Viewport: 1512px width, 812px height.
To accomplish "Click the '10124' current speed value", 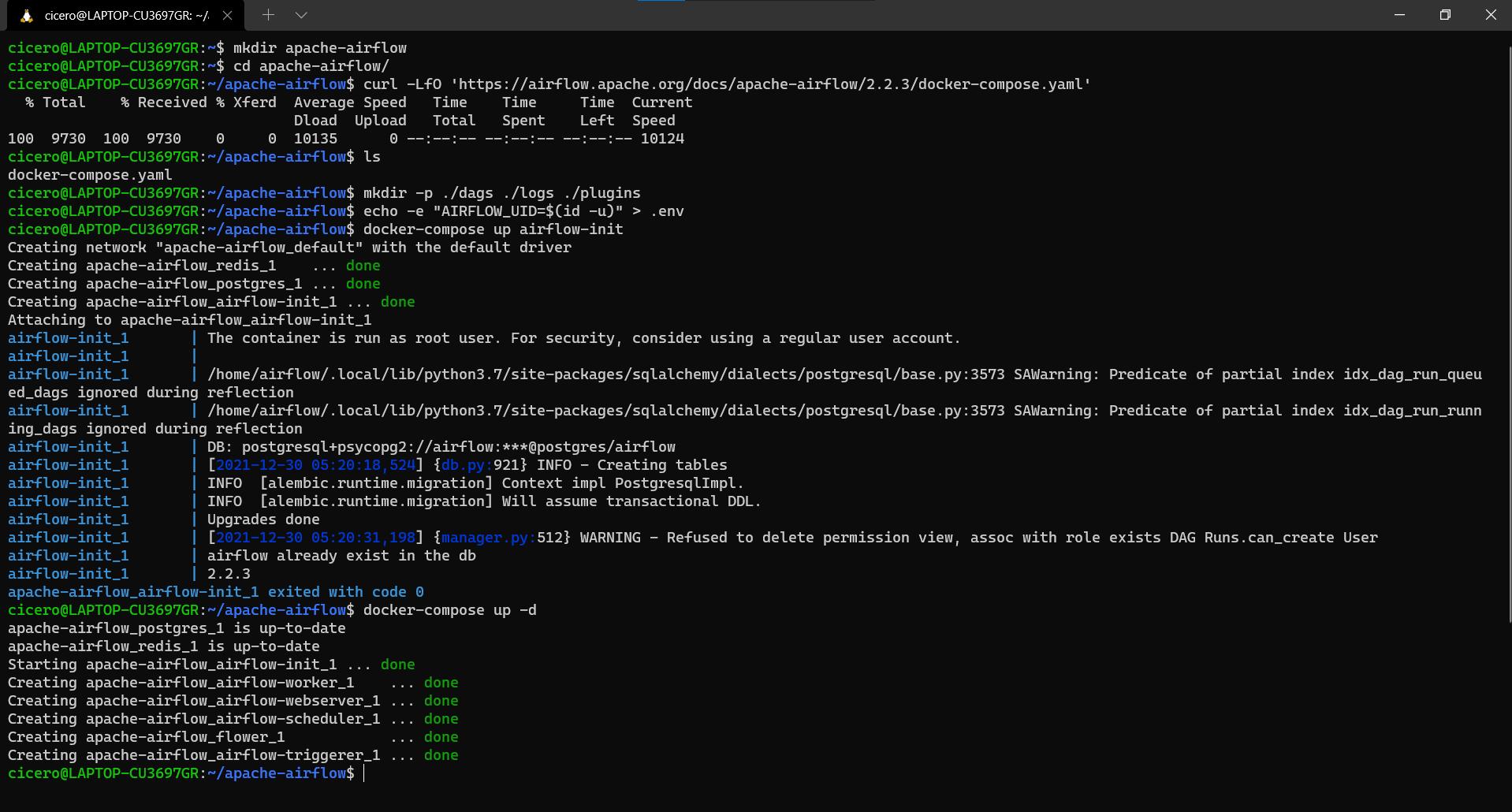I will point(662,139).
